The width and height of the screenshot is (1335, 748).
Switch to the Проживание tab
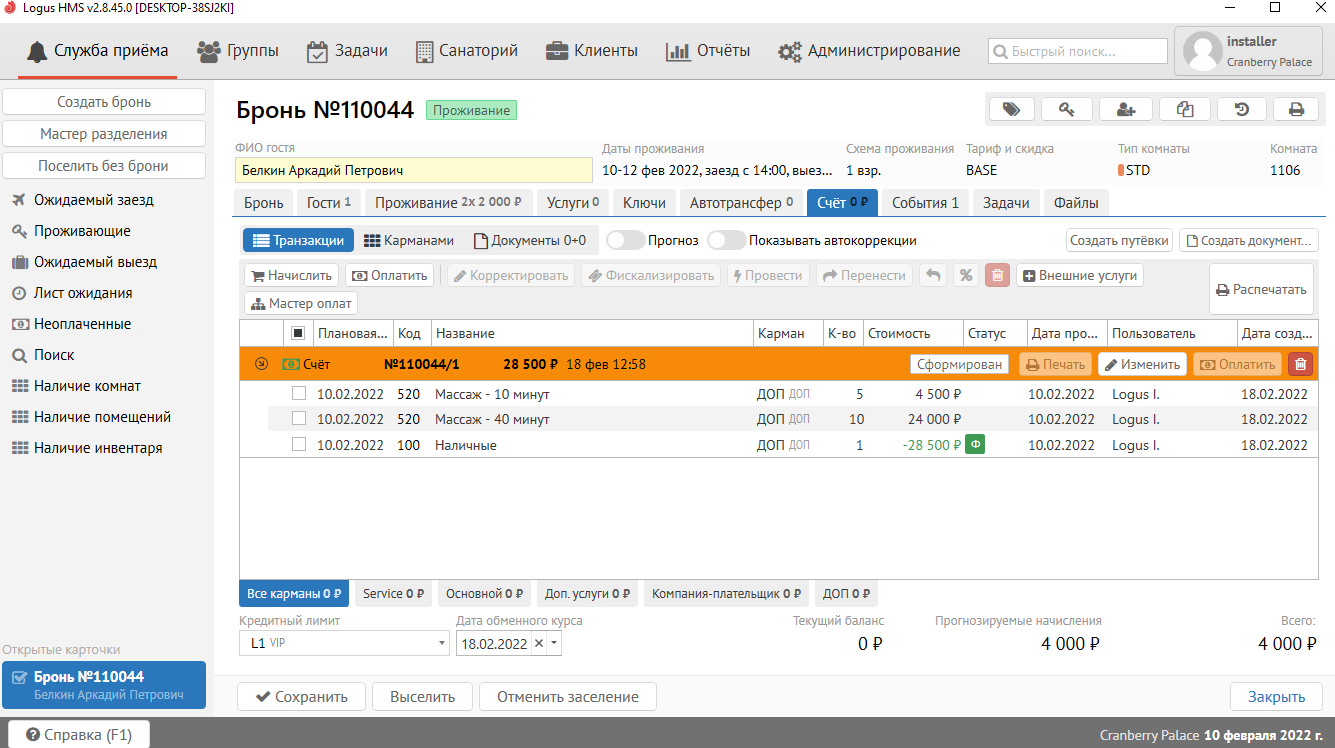pyautogui.click(x=448, y=203)
